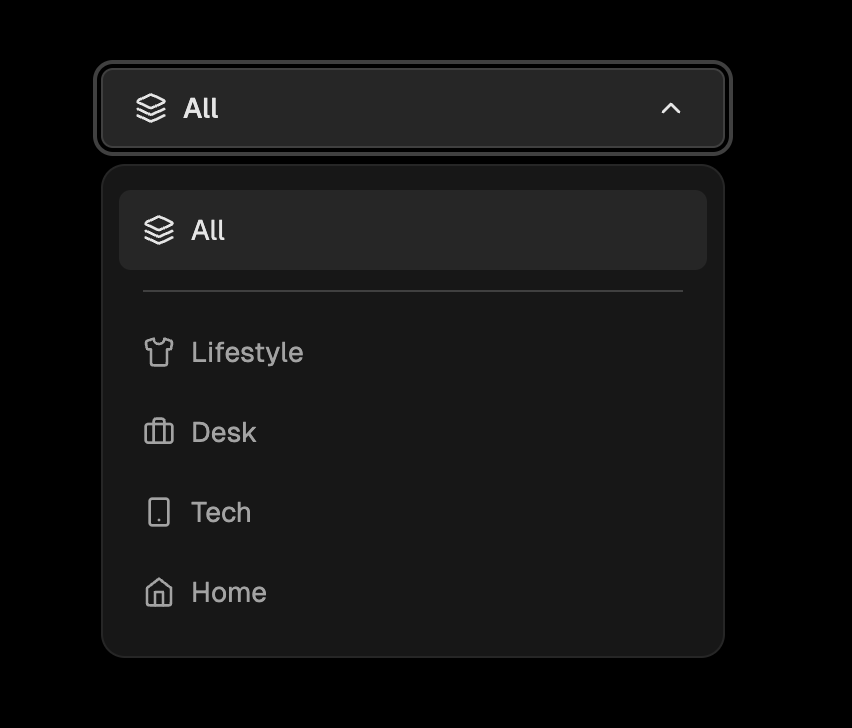The width and height of the screenshot is (852, 728).
Task: Click the smartphone icon next to Tech
Action: click(159, 512)
